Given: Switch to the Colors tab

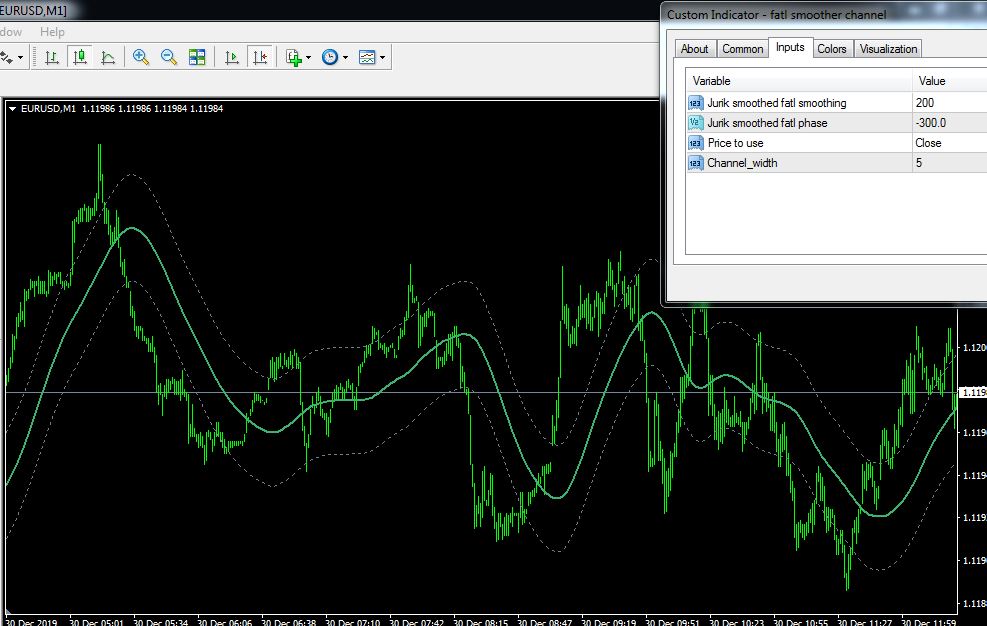Looking at the screenshot, I should (x=831, y=48).
